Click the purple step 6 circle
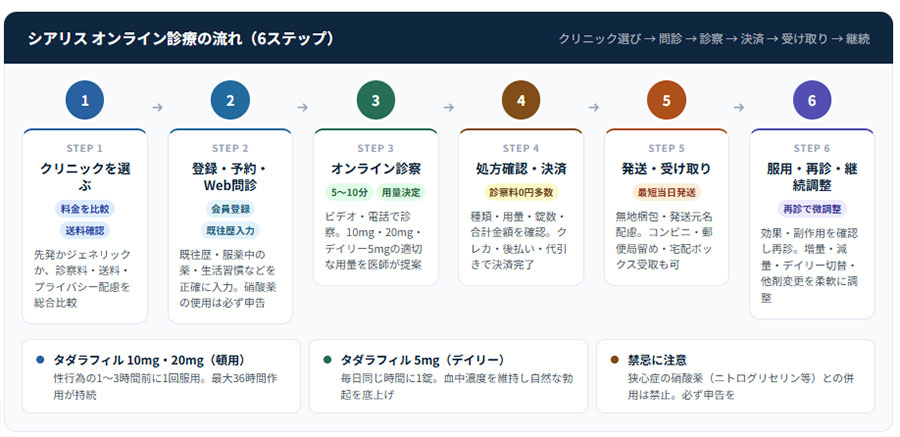This screenshot has height=437, width=900. click(812, 101)
